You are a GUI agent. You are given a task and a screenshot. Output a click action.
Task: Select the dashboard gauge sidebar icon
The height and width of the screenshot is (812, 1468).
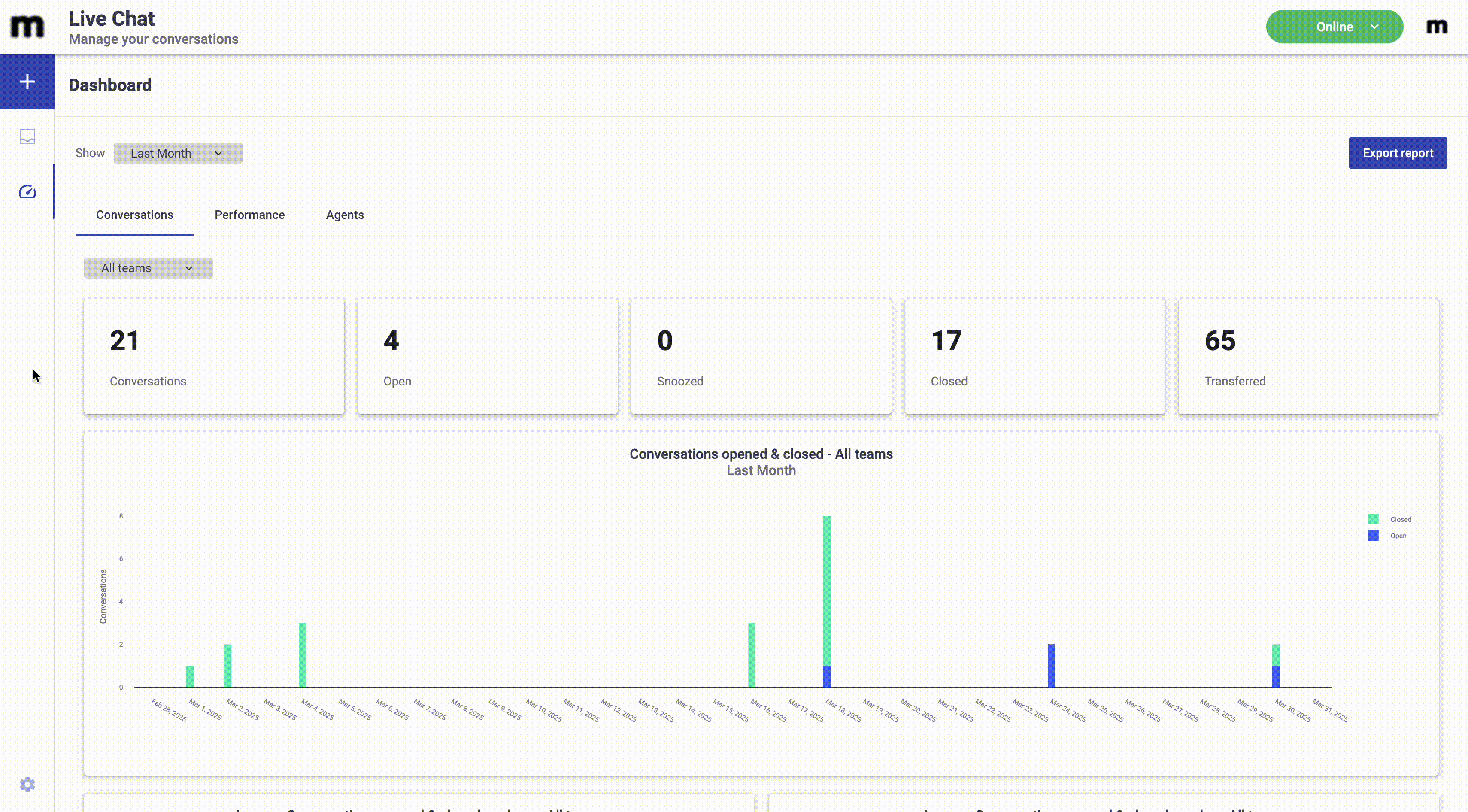(x=27, y=191)
